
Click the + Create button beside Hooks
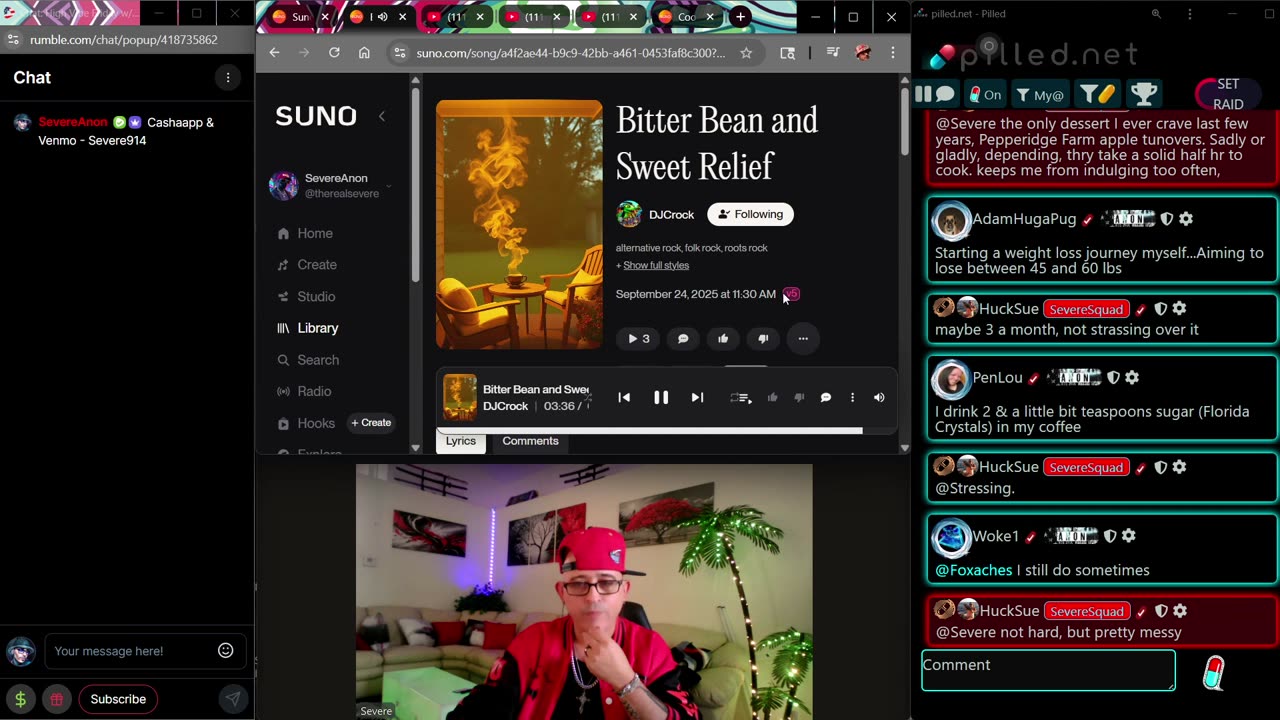click(371, 423)
